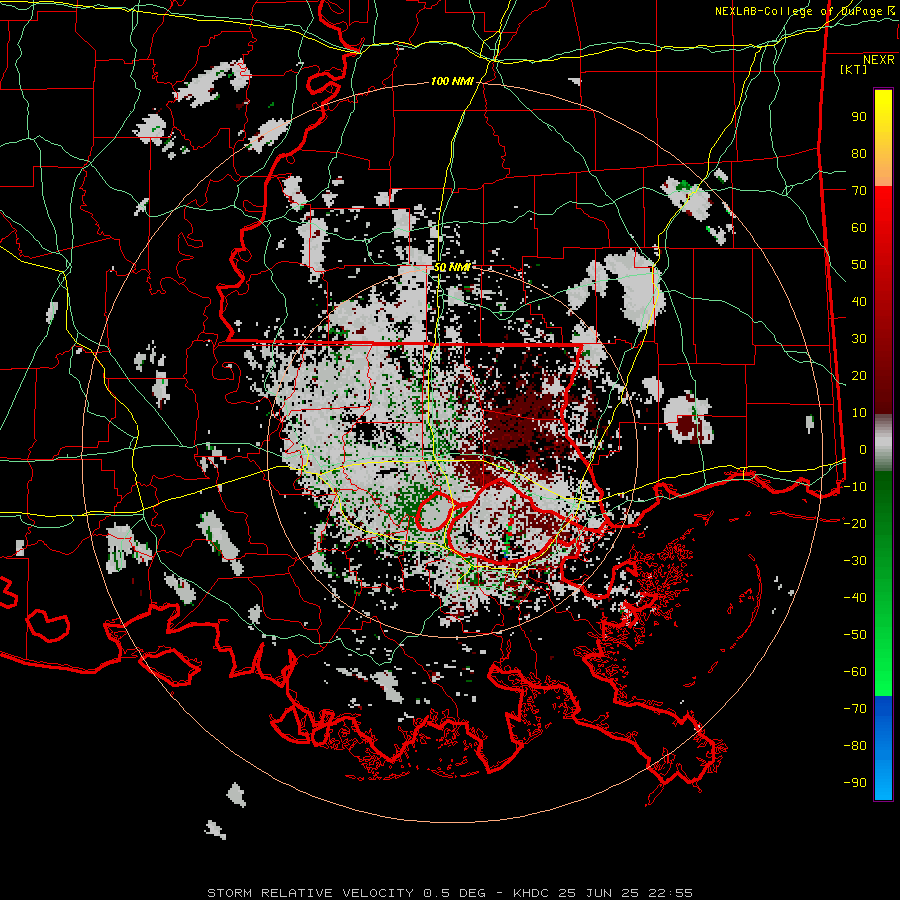
Task: Click the -80 value on velocity scale
Action: 855,746
